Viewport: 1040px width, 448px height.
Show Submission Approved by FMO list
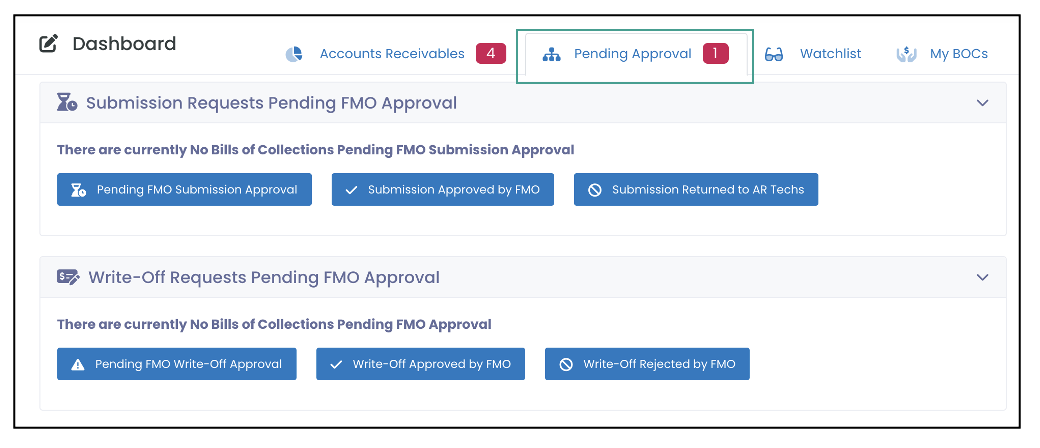click(x=442, y=190)
